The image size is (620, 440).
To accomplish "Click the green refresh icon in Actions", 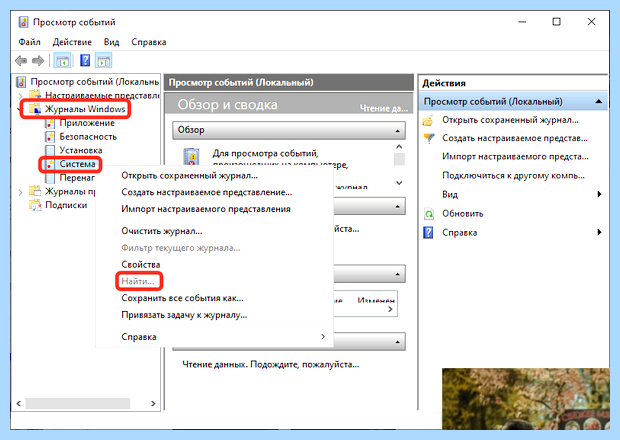I will [x=429, y=214].
